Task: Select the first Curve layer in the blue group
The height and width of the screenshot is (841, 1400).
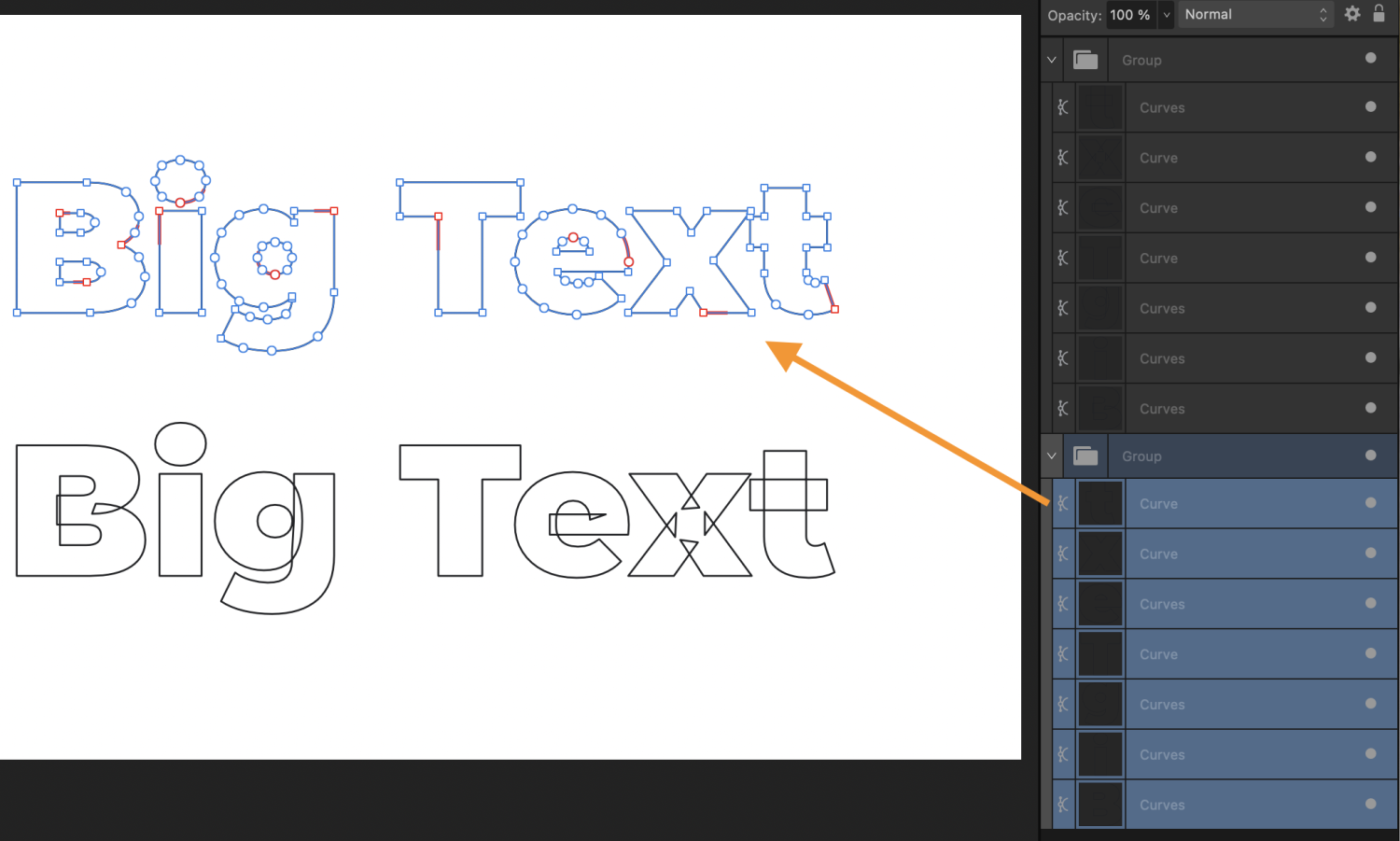Action: coord(1213,503)
